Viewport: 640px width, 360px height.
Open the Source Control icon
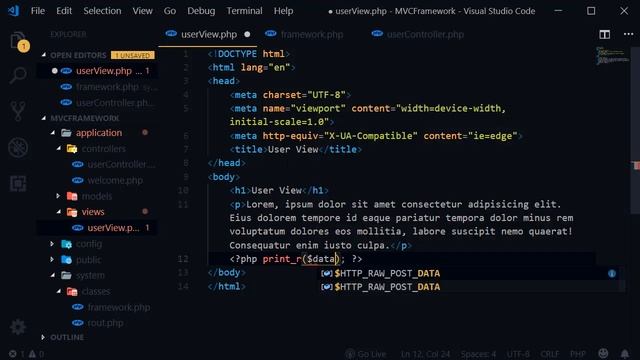[x=18, y=111]
